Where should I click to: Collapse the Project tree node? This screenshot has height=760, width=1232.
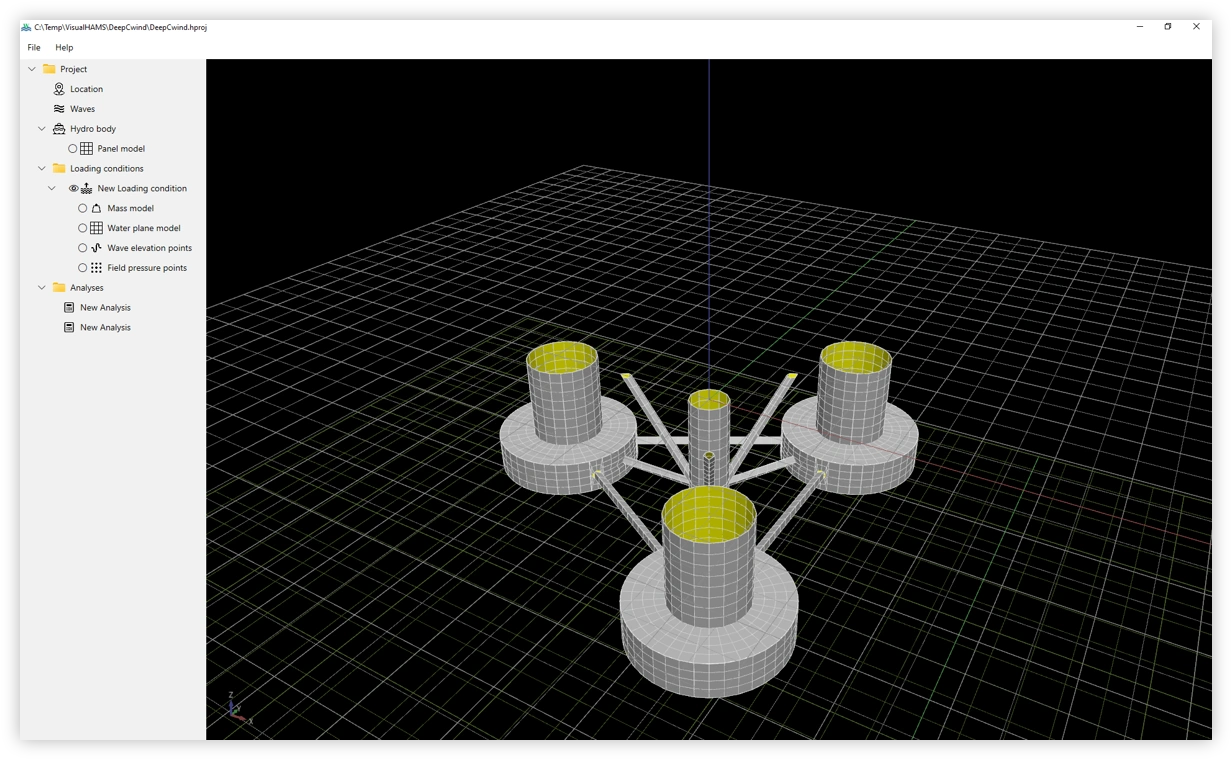(32, 69)
